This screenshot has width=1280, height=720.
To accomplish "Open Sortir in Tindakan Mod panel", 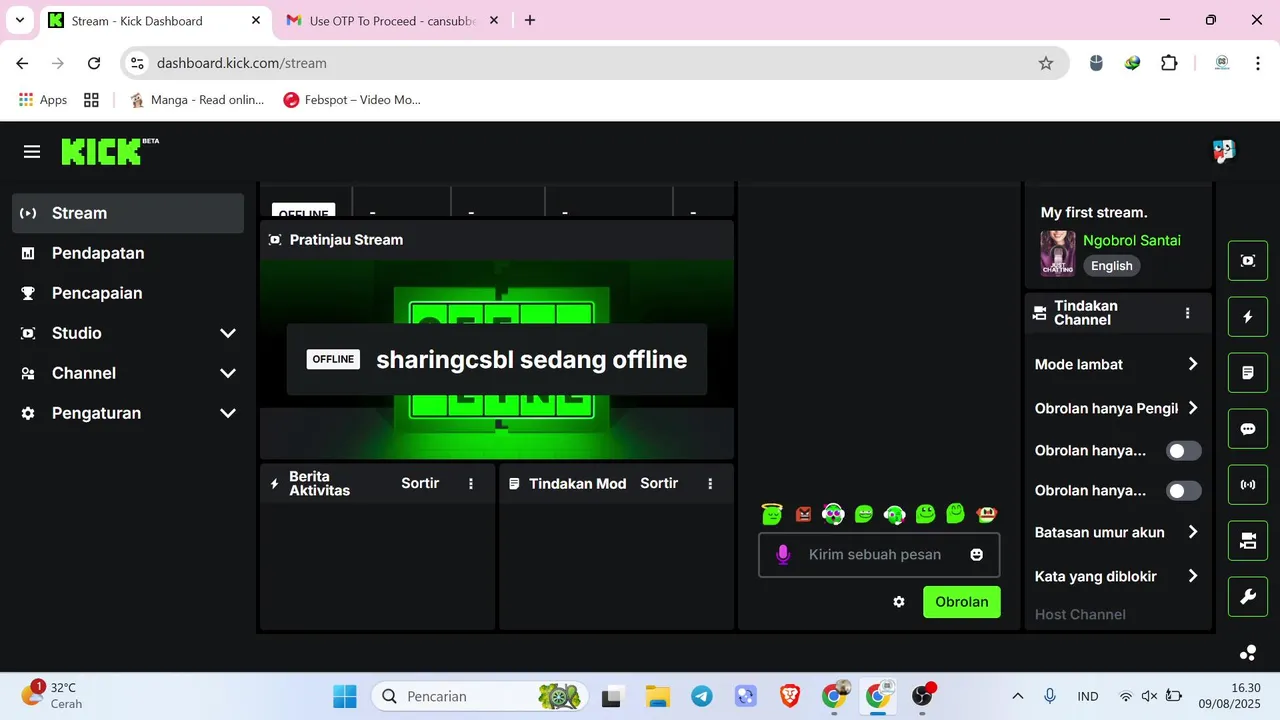I will tap(659, 483).
